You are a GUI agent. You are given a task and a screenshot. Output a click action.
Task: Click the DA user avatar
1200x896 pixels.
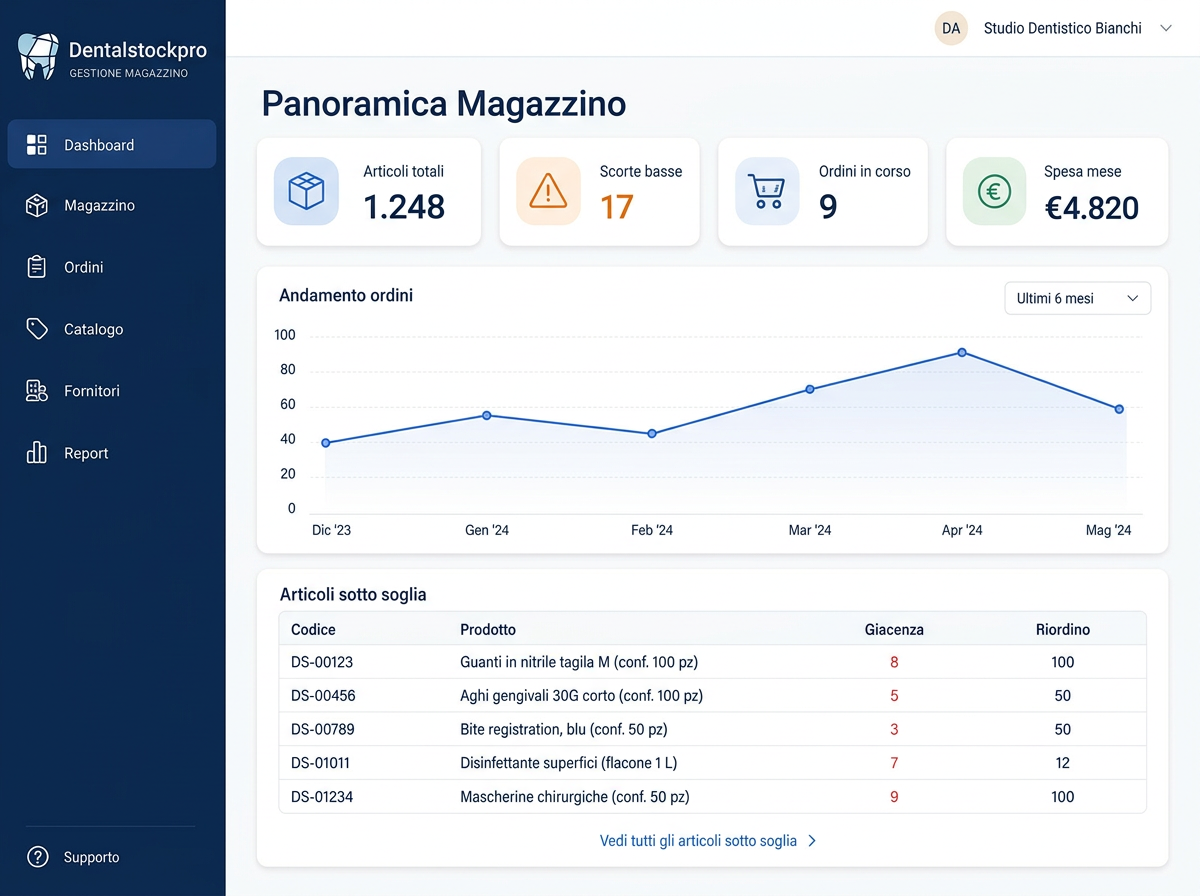point(951,29)
